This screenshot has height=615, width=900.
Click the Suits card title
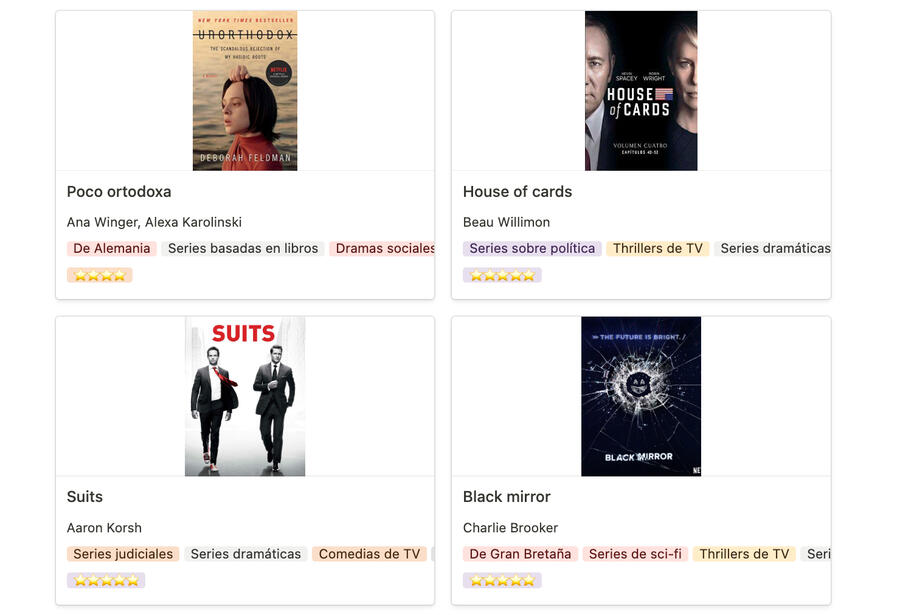click(85, 497)
